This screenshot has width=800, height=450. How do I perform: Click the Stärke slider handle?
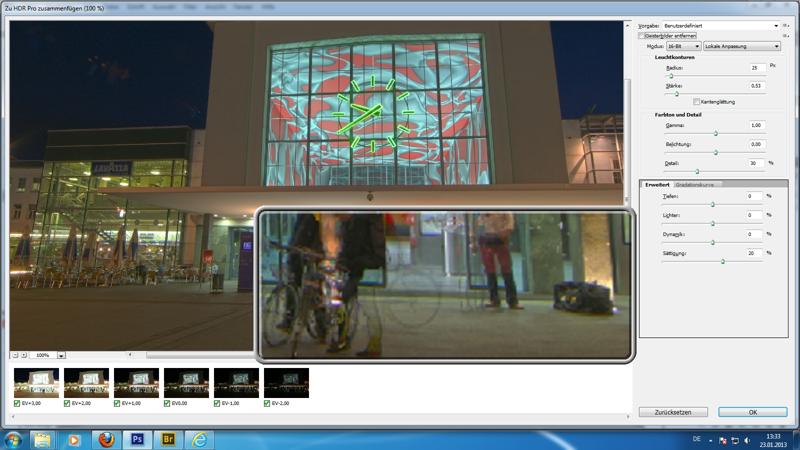pos(677,94)
